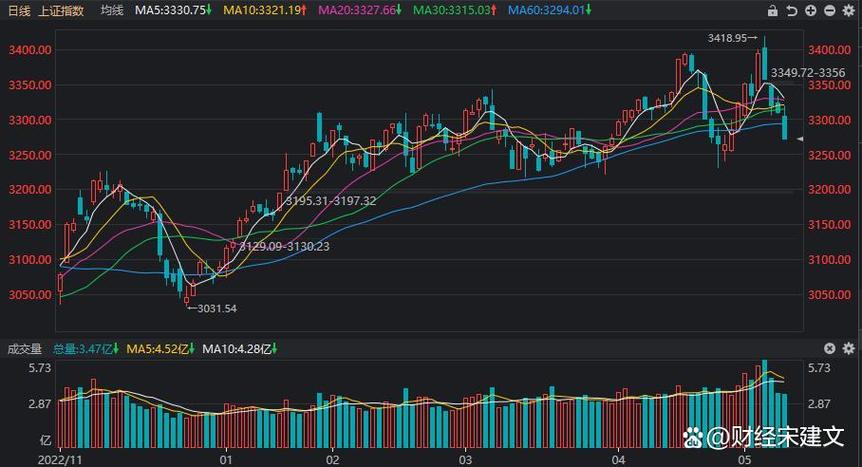Screen dimensions: 862x467
Task: Click the undo arrow icon
Action: coord(792,11)
